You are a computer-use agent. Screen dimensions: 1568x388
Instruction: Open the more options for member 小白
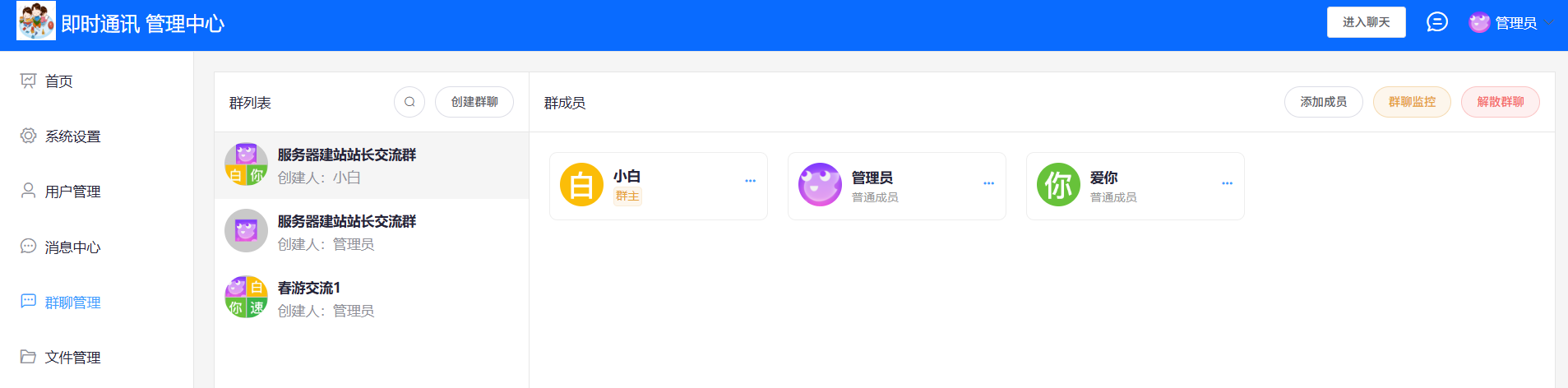coord(750,181)
